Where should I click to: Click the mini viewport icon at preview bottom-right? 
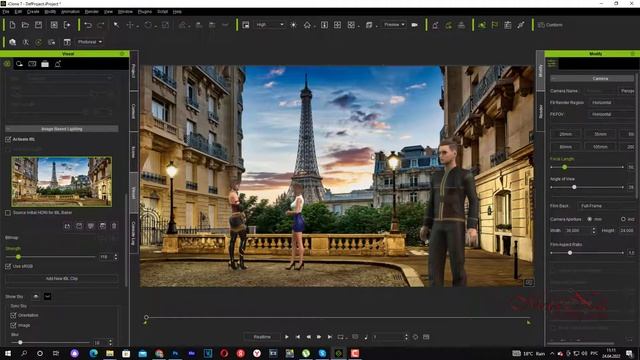[529, 282]
